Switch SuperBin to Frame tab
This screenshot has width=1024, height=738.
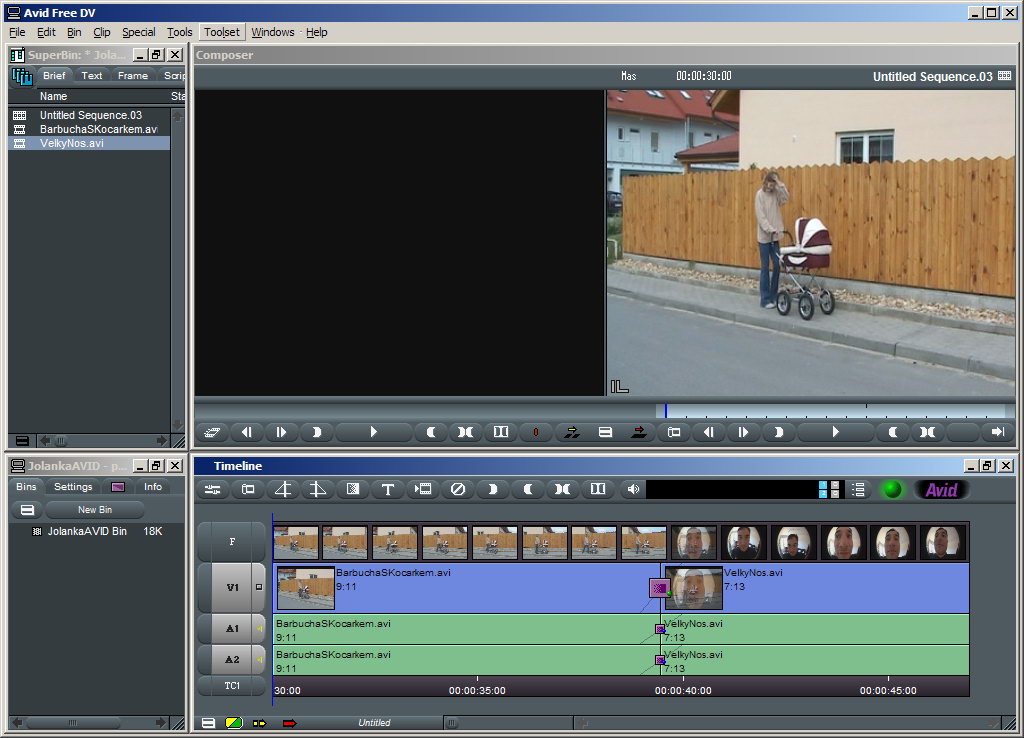(133, 76)
